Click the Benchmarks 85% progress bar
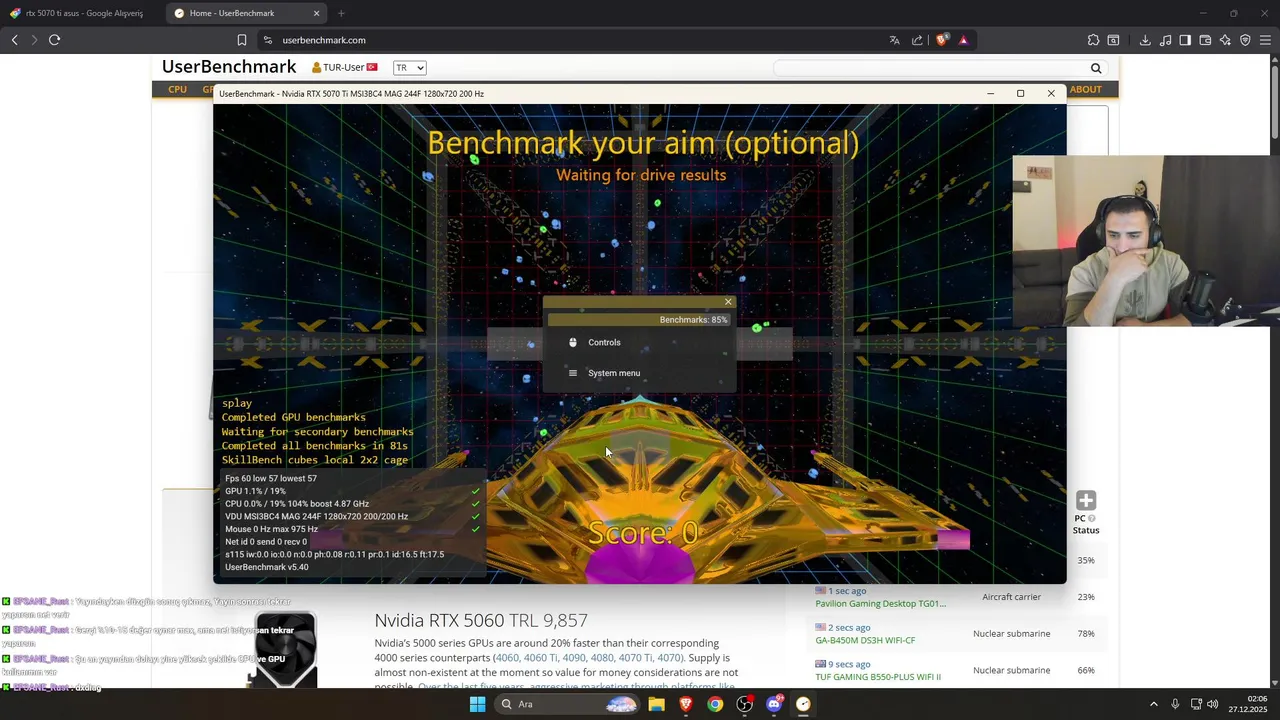The image size is (1280, 720). pyautogui.click(x=640, y=320)
